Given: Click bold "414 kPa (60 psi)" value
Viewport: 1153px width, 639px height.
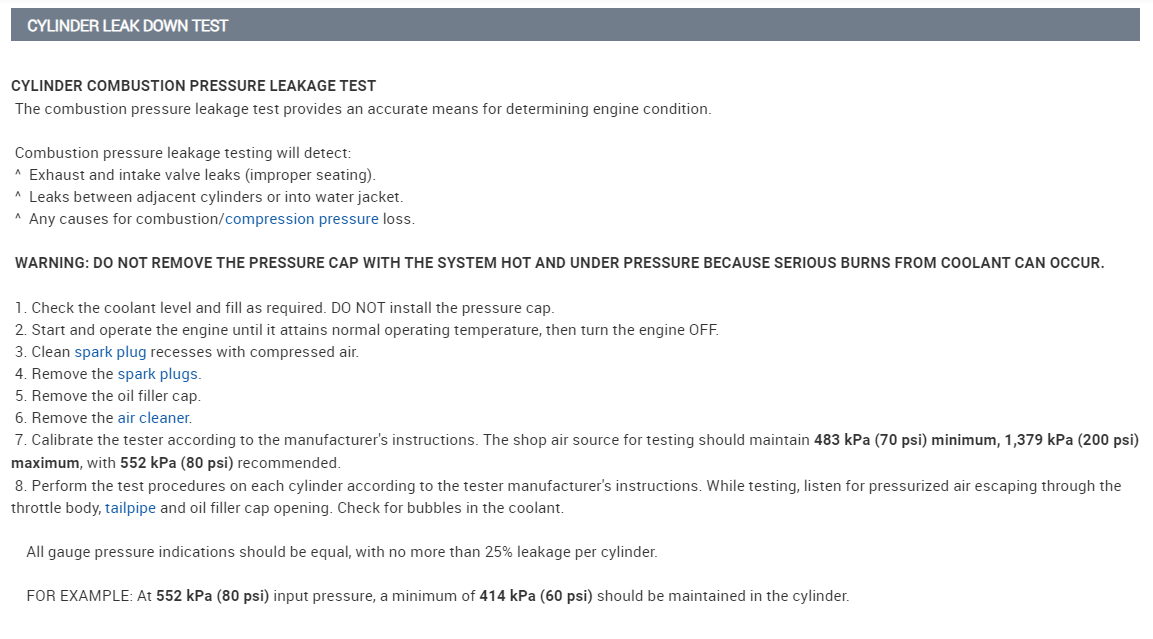Looking at the screenshot, I should point(536,596).
